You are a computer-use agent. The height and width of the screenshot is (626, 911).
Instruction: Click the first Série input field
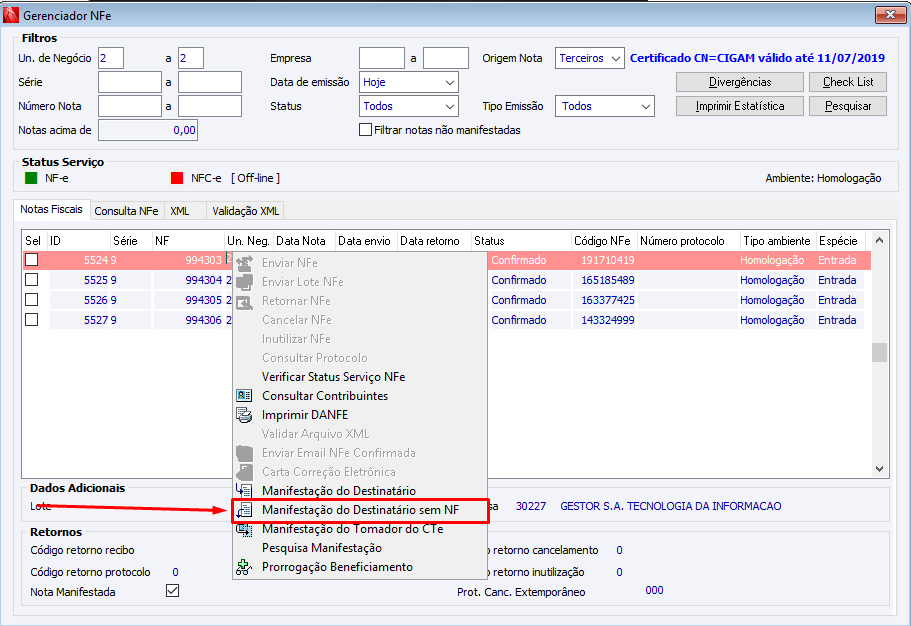pyautogui.click(x=130, y=83)
